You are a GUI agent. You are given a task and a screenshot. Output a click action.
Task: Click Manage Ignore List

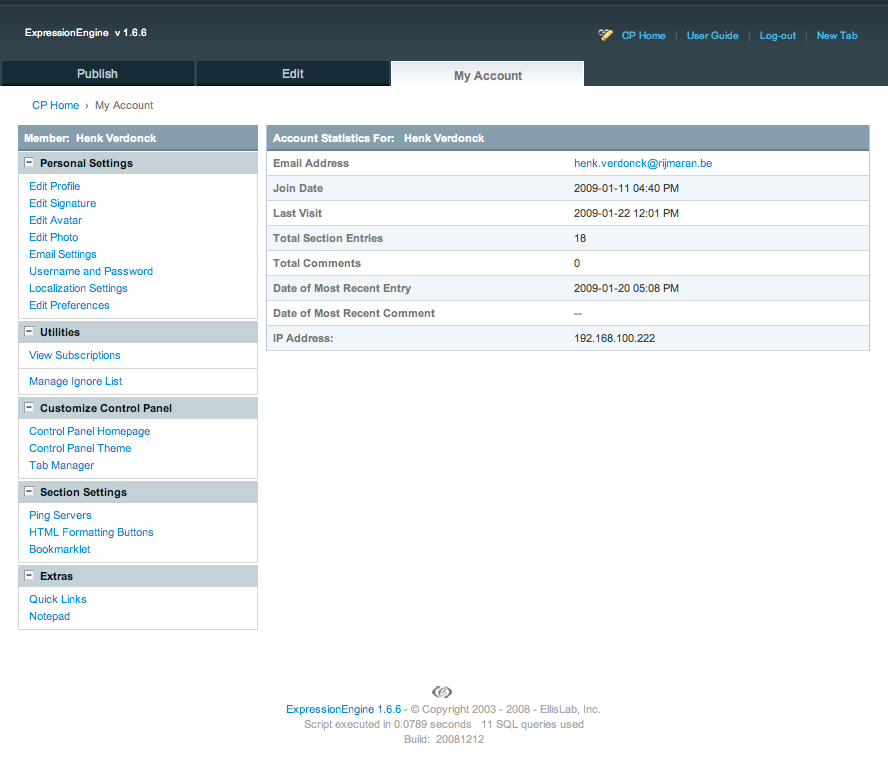tap(76, 382)
